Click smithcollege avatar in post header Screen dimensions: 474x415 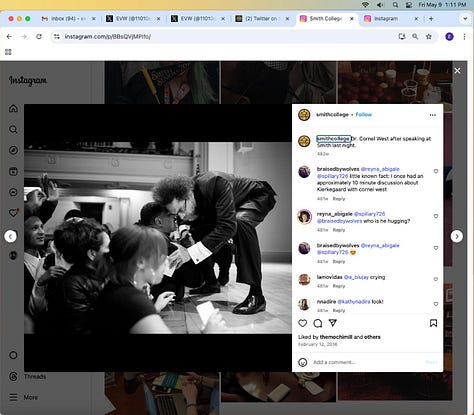click(304, 115)
